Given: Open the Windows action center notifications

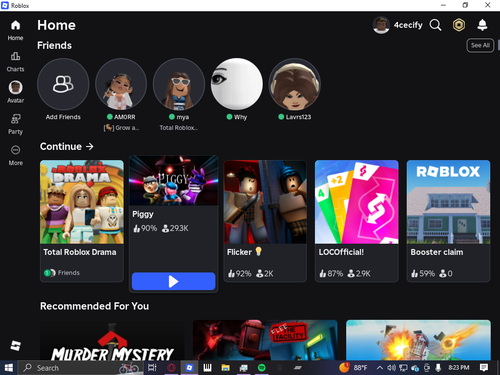Looking at the screenshot, I should click(x=484, y=368).
